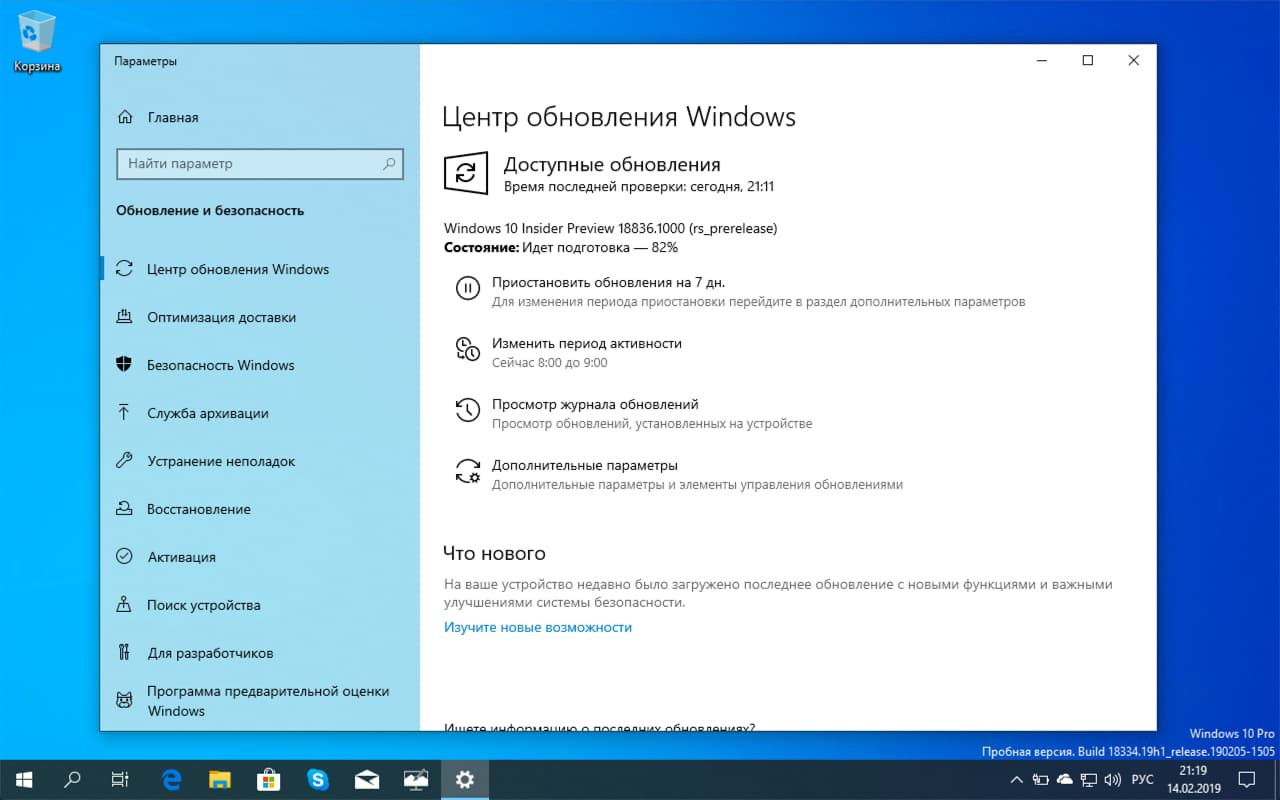The width and height of the screenshot is (1280, 800).
Task: Expand hidden icons in the system tray
Action: 1016,779
